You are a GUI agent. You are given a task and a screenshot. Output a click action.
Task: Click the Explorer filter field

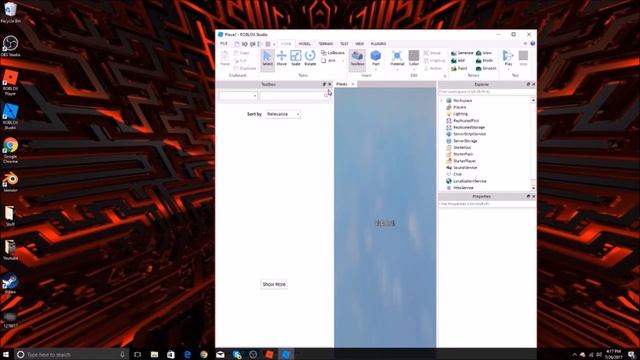tap(487, 92)
